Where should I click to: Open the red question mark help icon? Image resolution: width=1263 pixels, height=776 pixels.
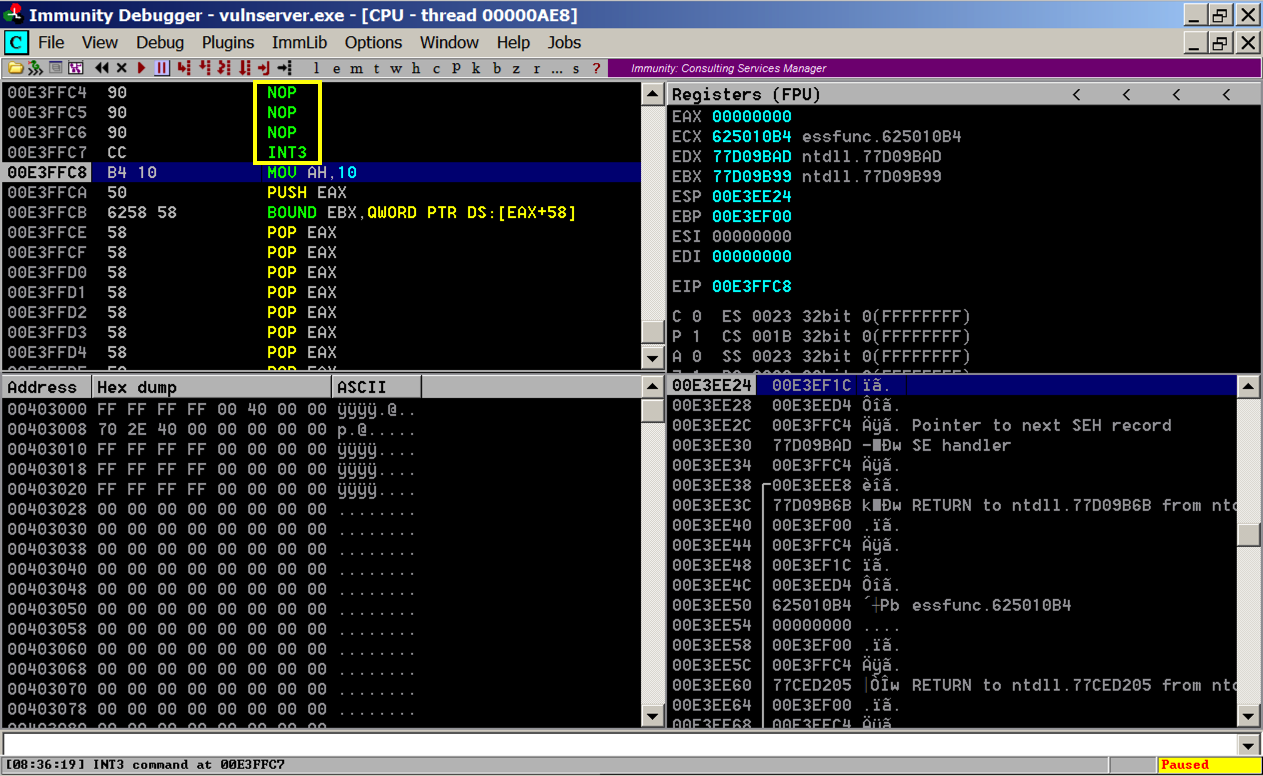tap(597, 68)
